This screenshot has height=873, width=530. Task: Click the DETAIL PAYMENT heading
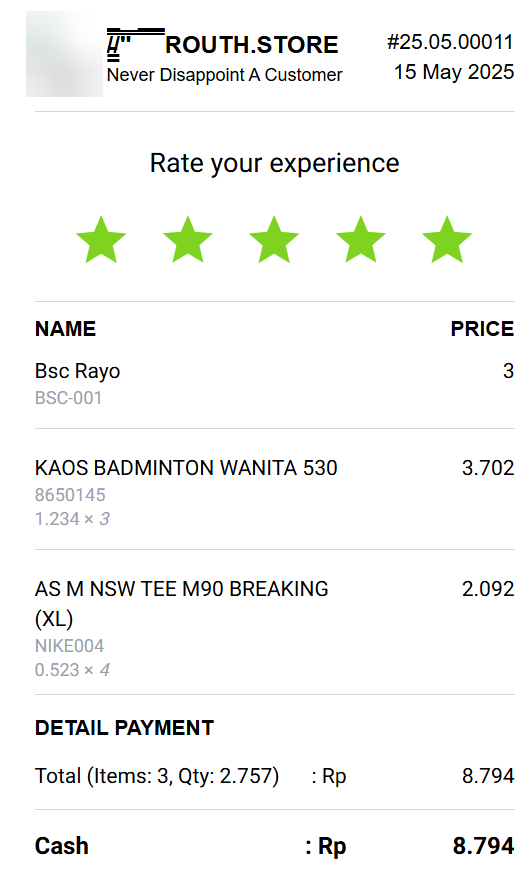pyautogui.click(x=124, y=728)
